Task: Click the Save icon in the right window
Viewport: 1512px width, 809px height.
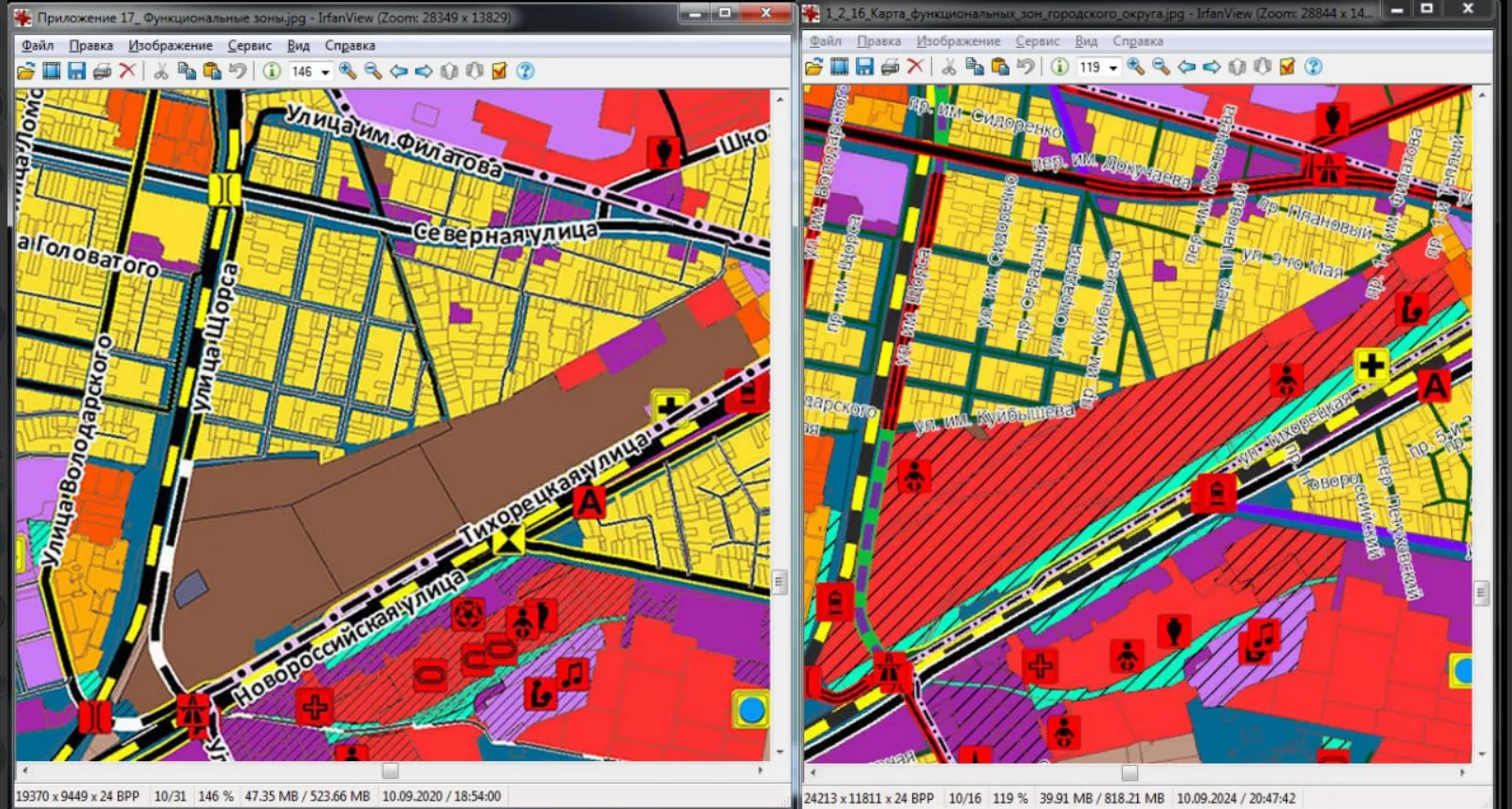Action: pyautogui.click(x=864, y=67)
